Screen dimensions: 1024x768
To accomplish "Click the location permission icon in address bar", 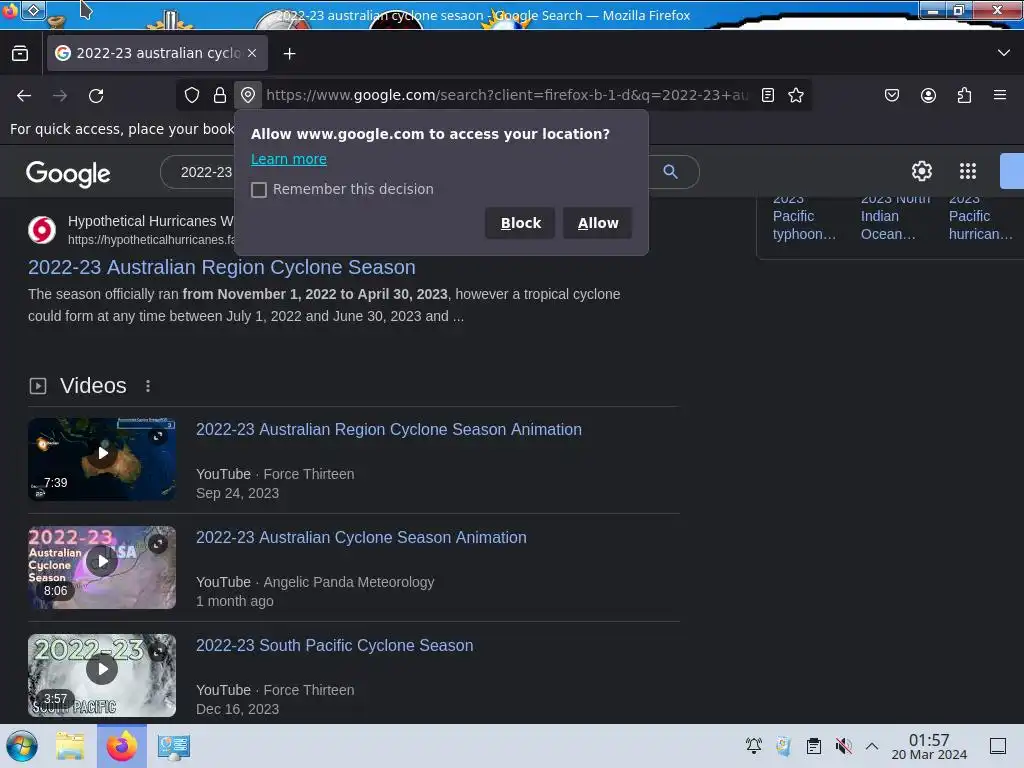I will click(x=248, y=95).
